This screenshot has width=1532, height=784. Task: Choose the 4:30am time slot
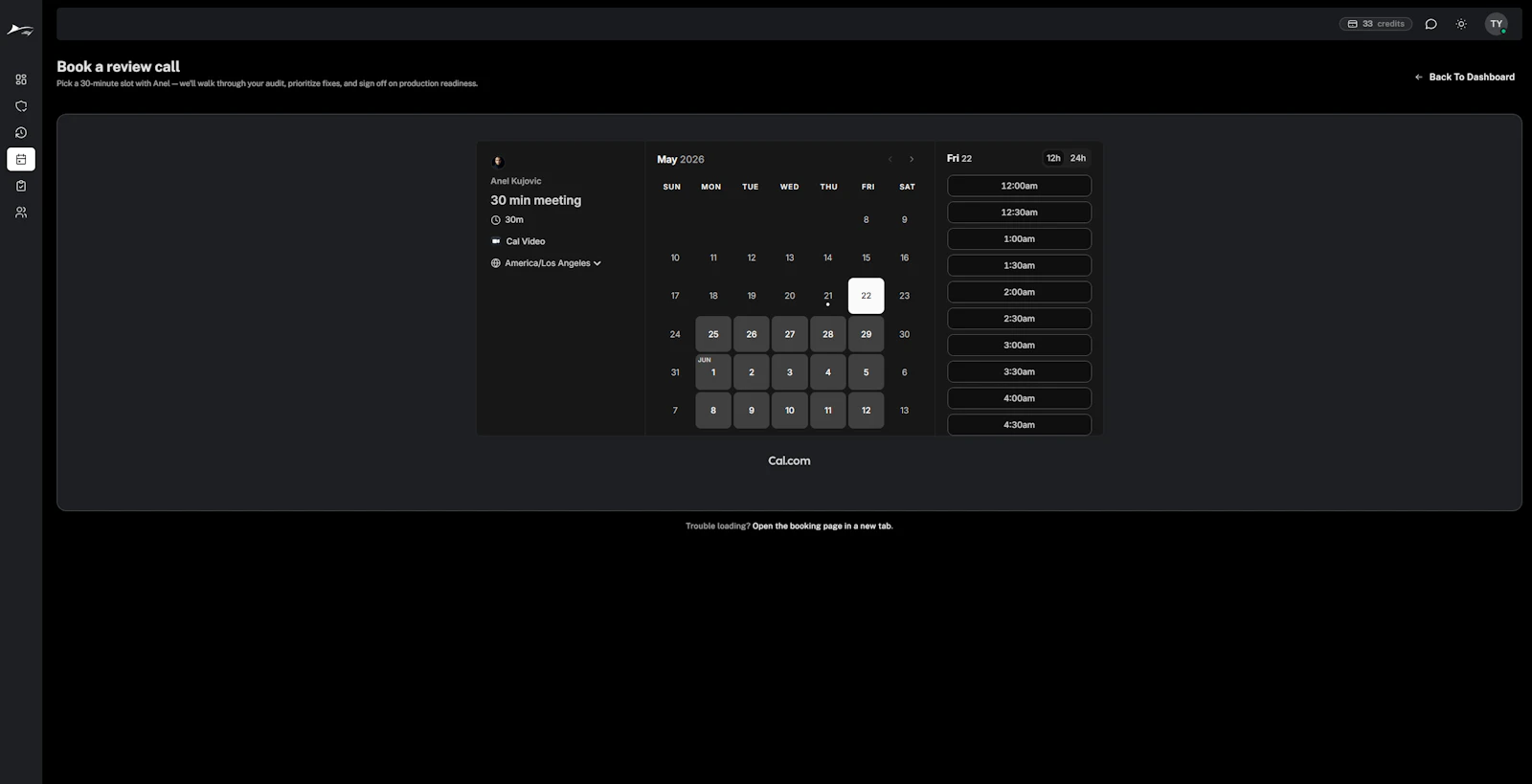(1020, 425)
